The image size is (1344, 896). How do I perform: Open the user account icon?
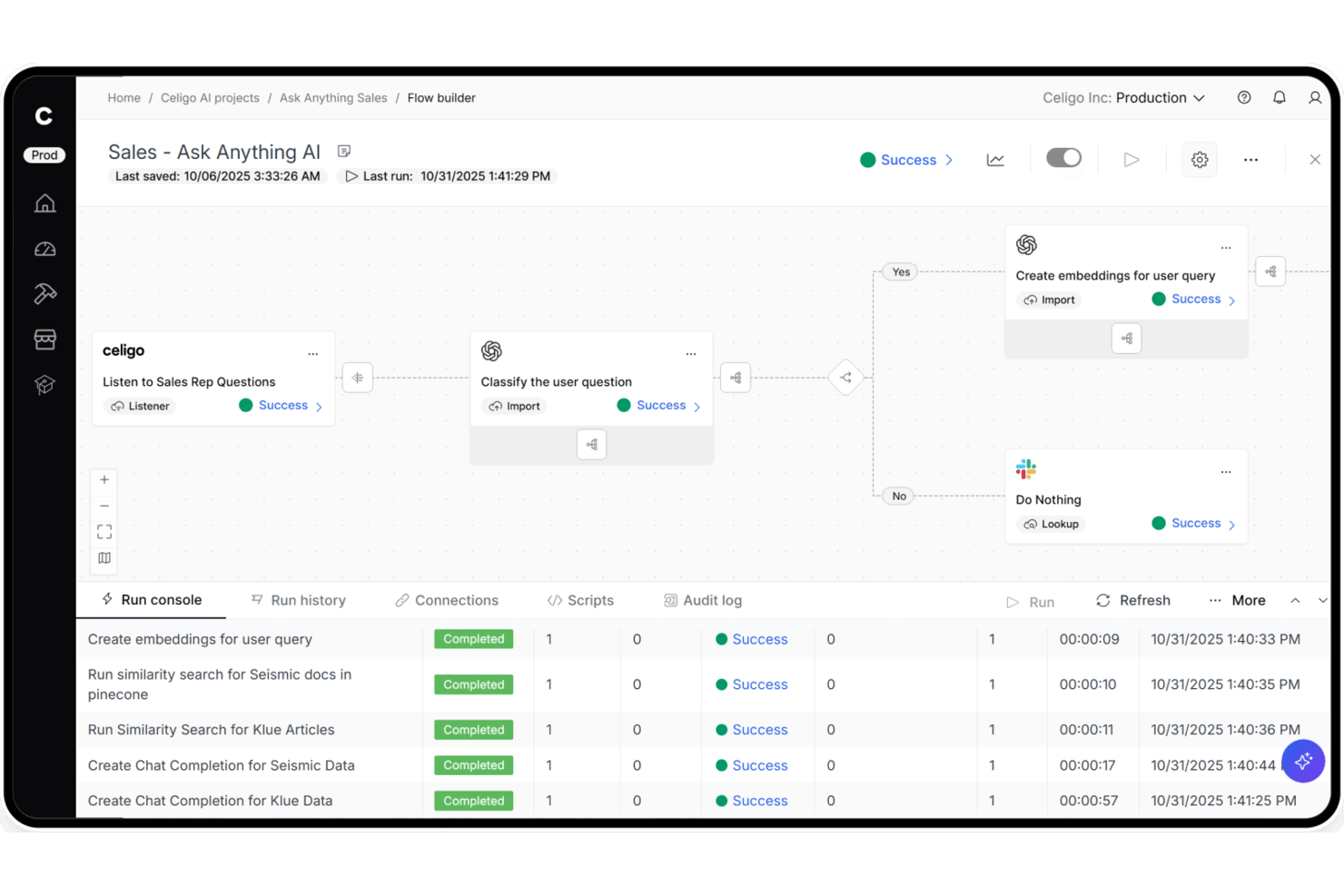click(x=1315, y=98)
